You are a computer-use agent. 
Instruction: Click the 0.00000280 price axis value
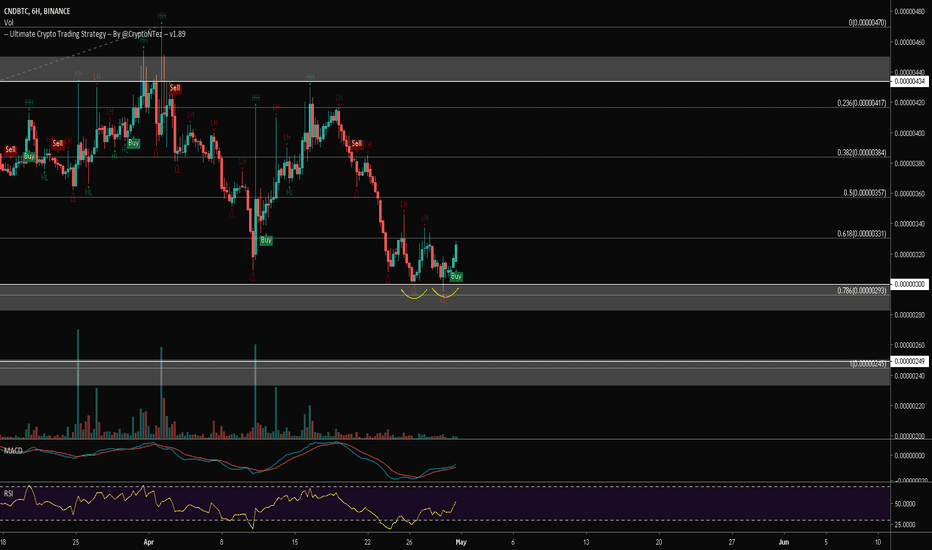click(909, 315)
